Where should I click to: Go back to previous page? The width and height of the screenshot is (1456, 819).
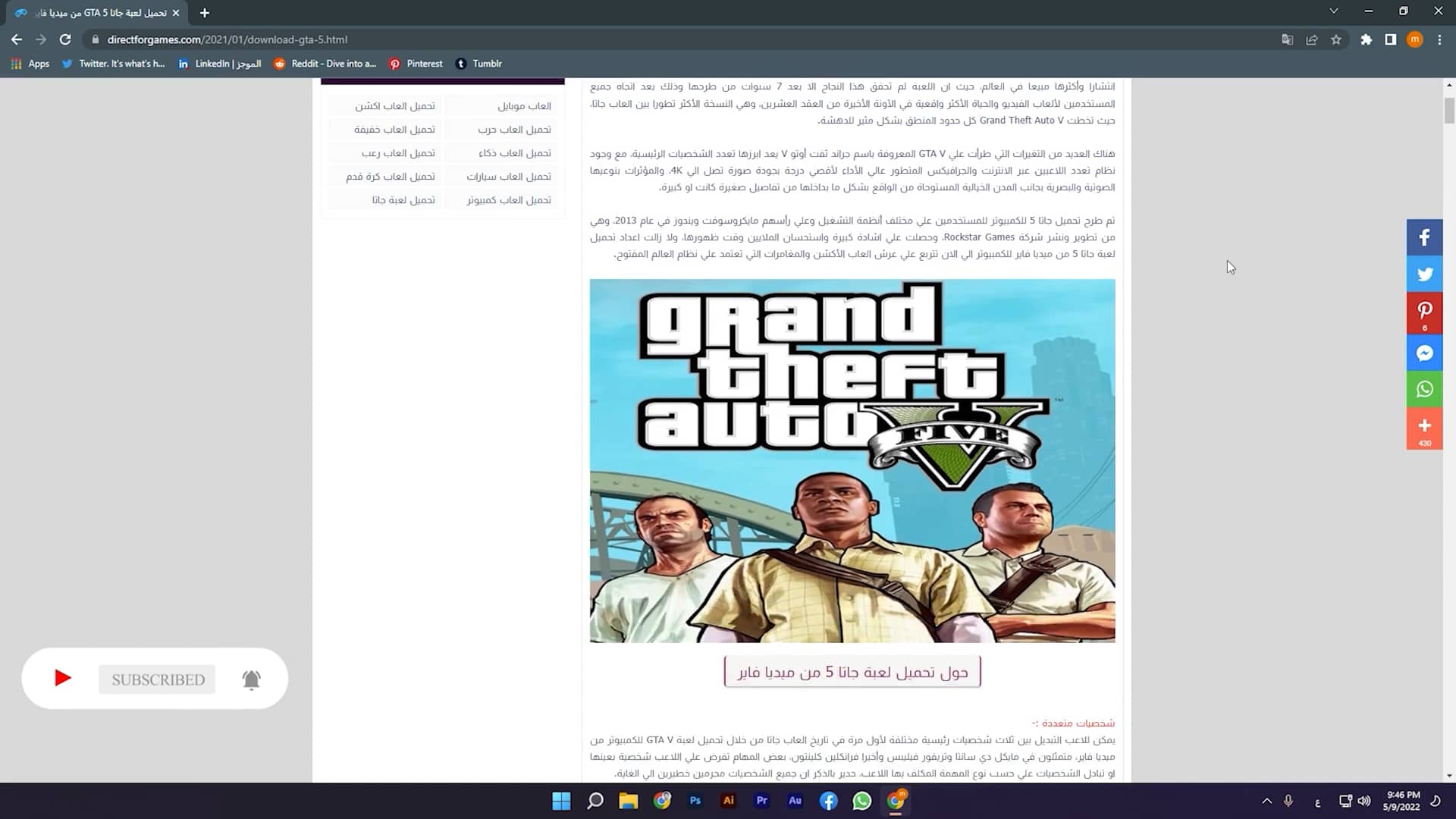tap(17, 39)
